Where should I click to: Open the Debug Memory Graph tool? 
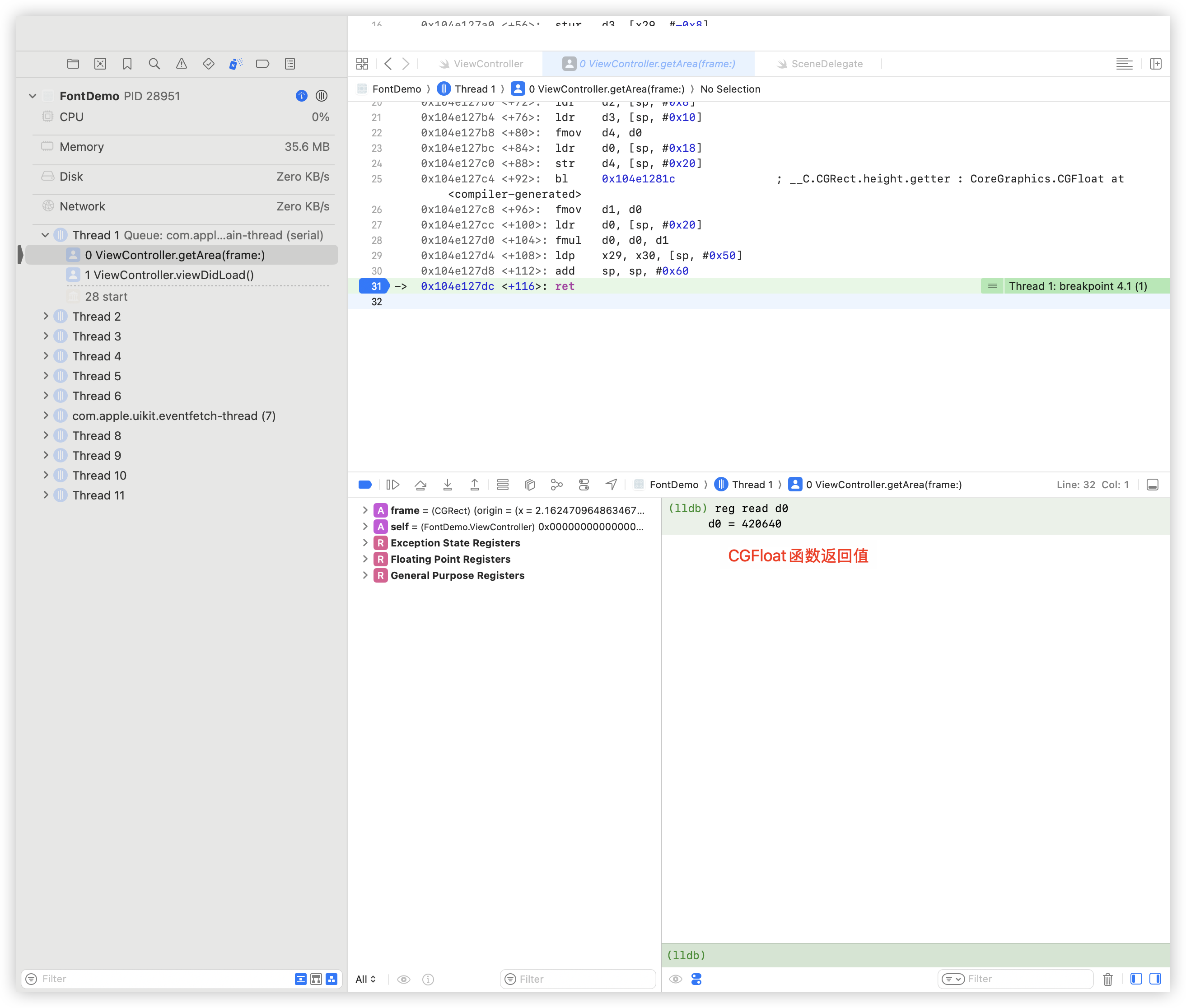(x=557, y=485)
